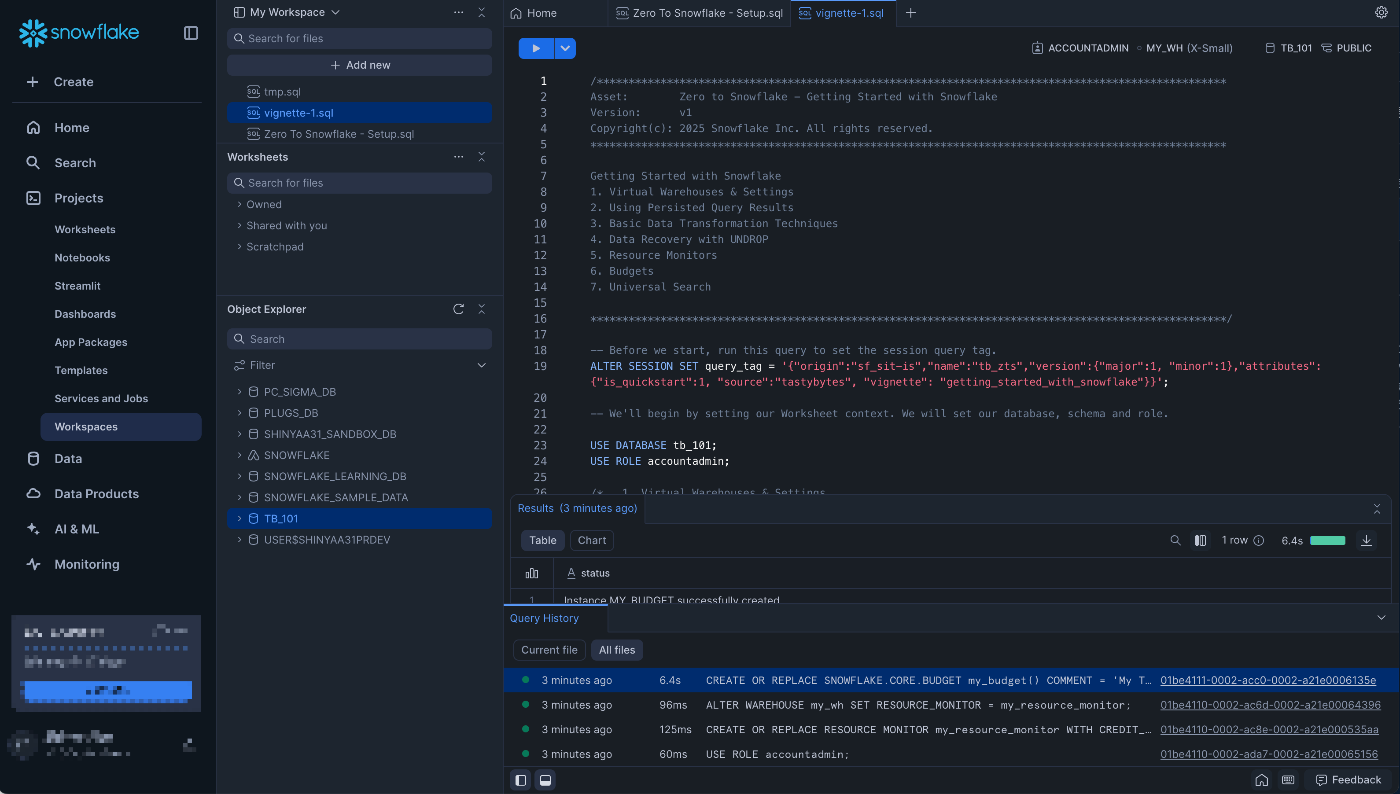Select the Query History tab
Viewport: 1400px width, 794px height.
pos(544,618)
